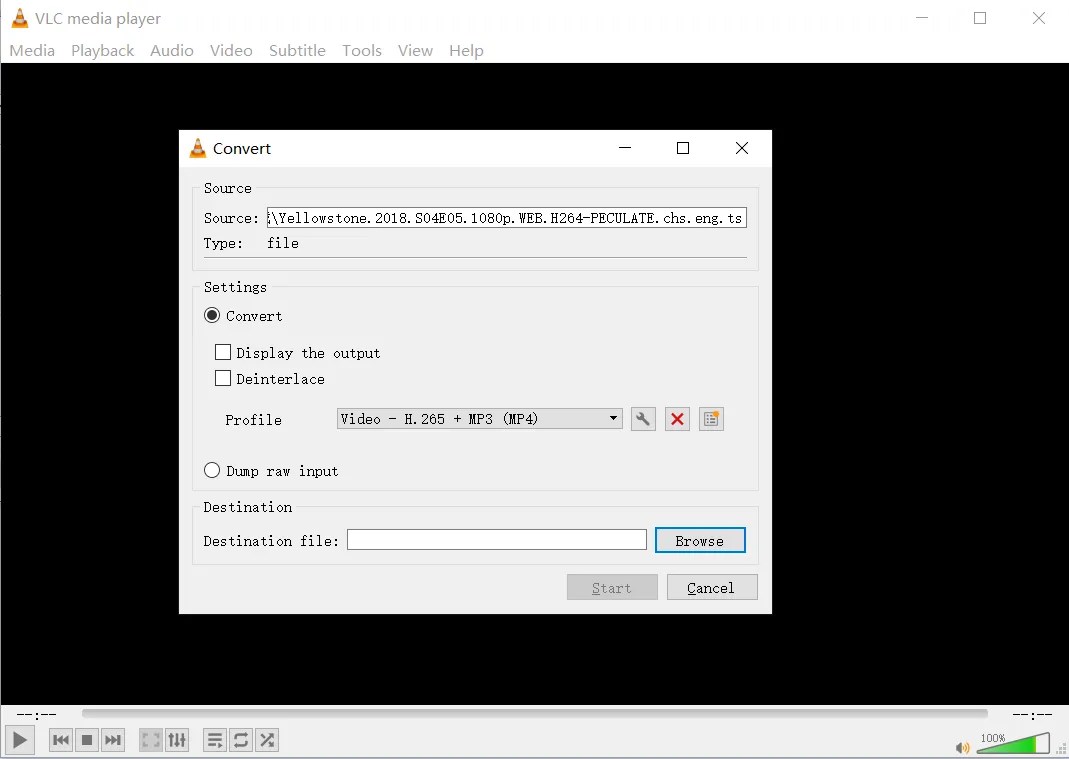Browse for a destination file
1069x759 pixels.
(x=699, y=539)
